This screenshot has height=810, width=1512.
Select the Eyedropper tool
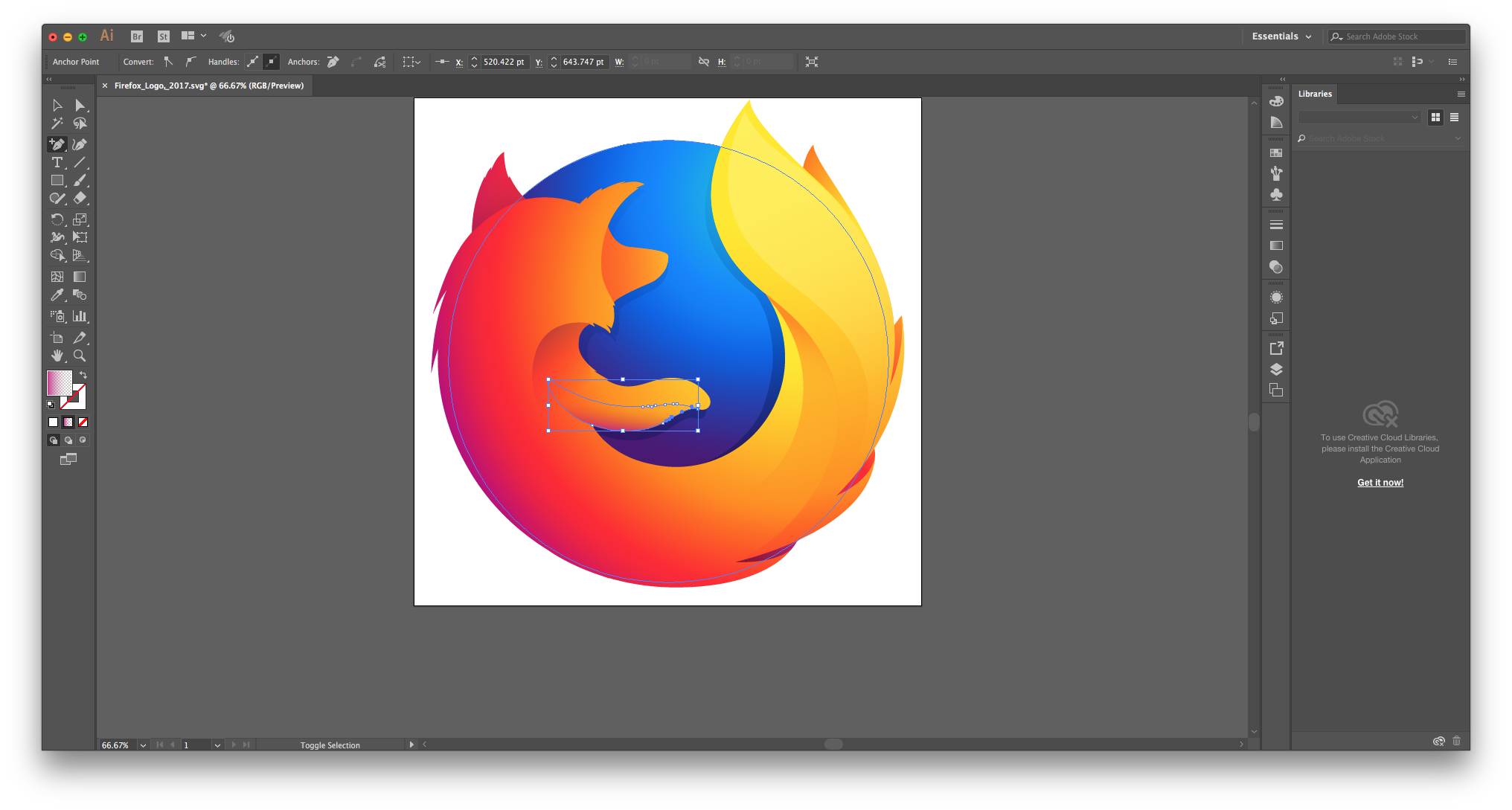[57, 295]
